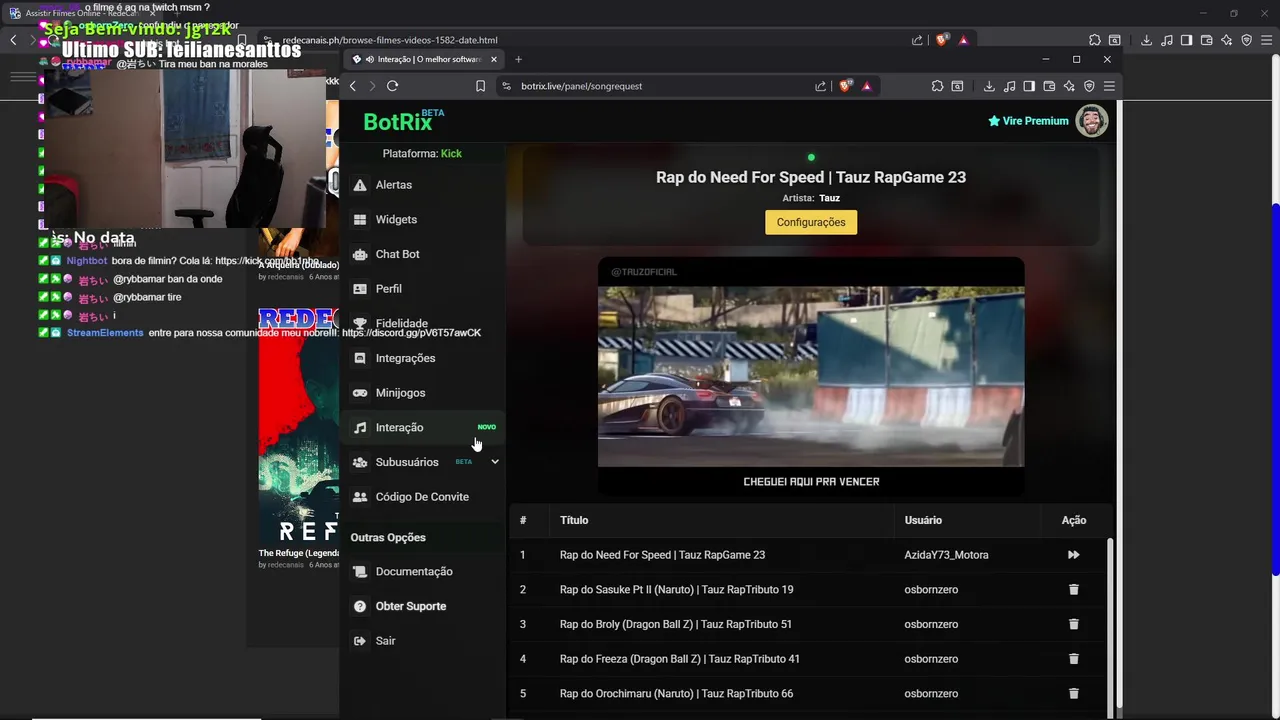The height and width of the screenshot is (720, 1280).
Task: Toggle browser sidebar panel in BotRix window
Action: (x=1029, y=86)
